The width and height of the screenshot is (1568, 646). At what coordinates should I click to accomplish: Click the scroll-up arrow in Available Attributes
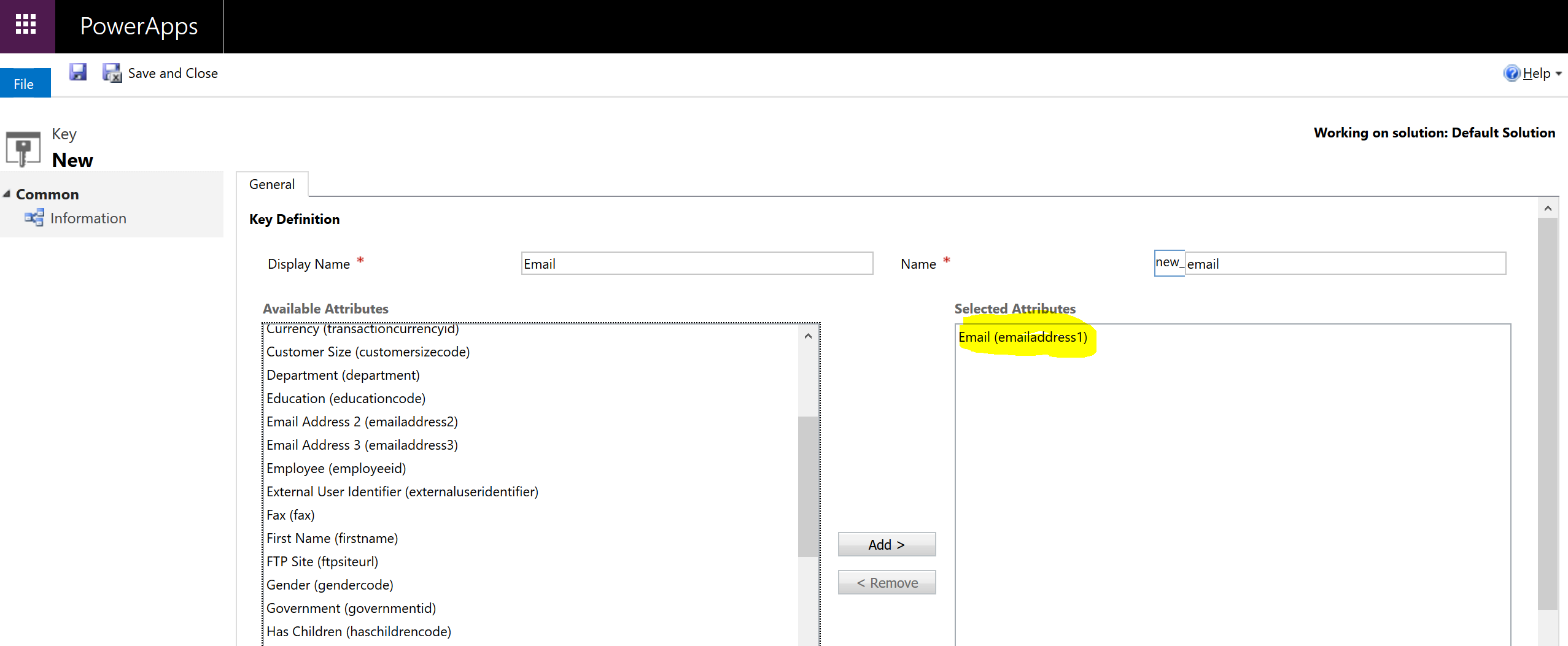coord(807,336)
